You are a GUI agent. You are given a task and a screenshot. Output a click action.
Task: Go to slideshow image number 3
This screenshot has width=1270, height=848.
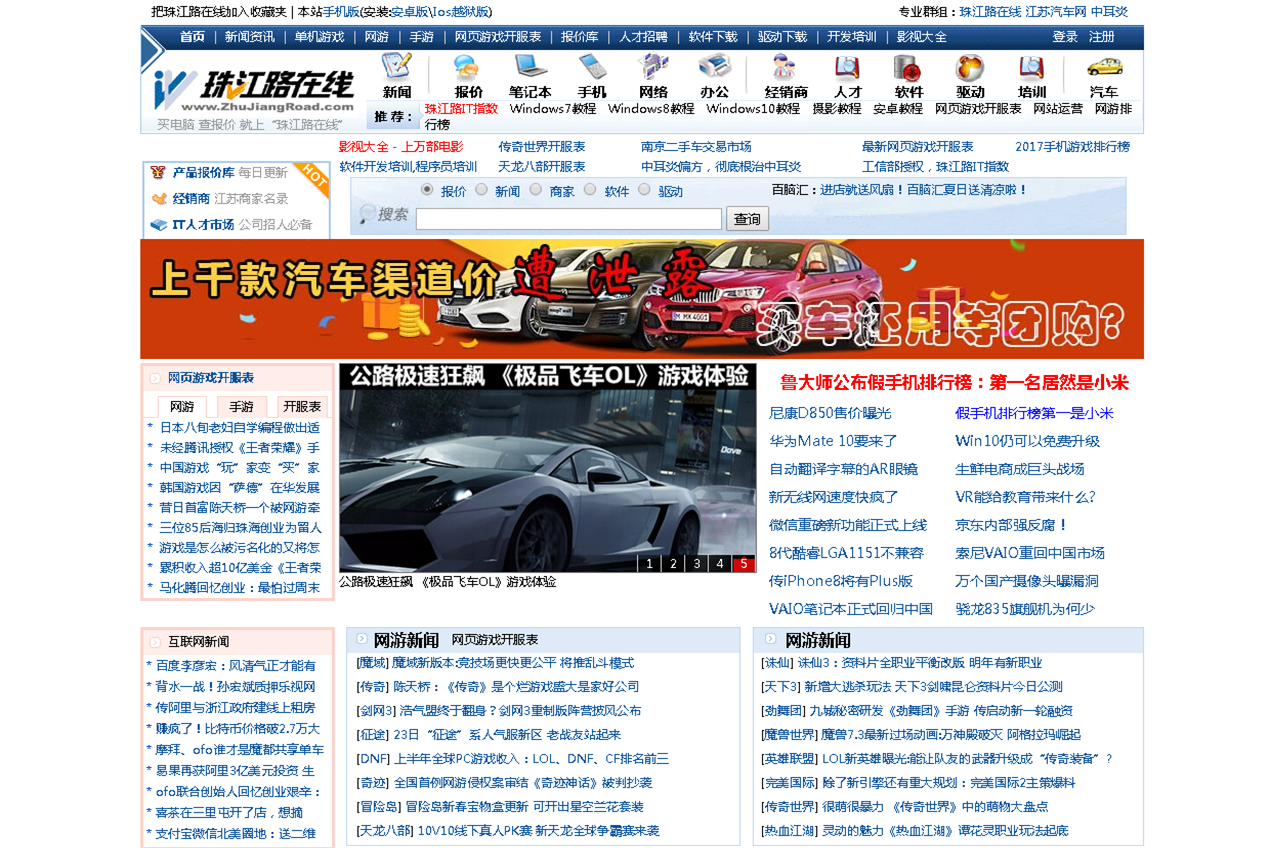pos(697,564)
